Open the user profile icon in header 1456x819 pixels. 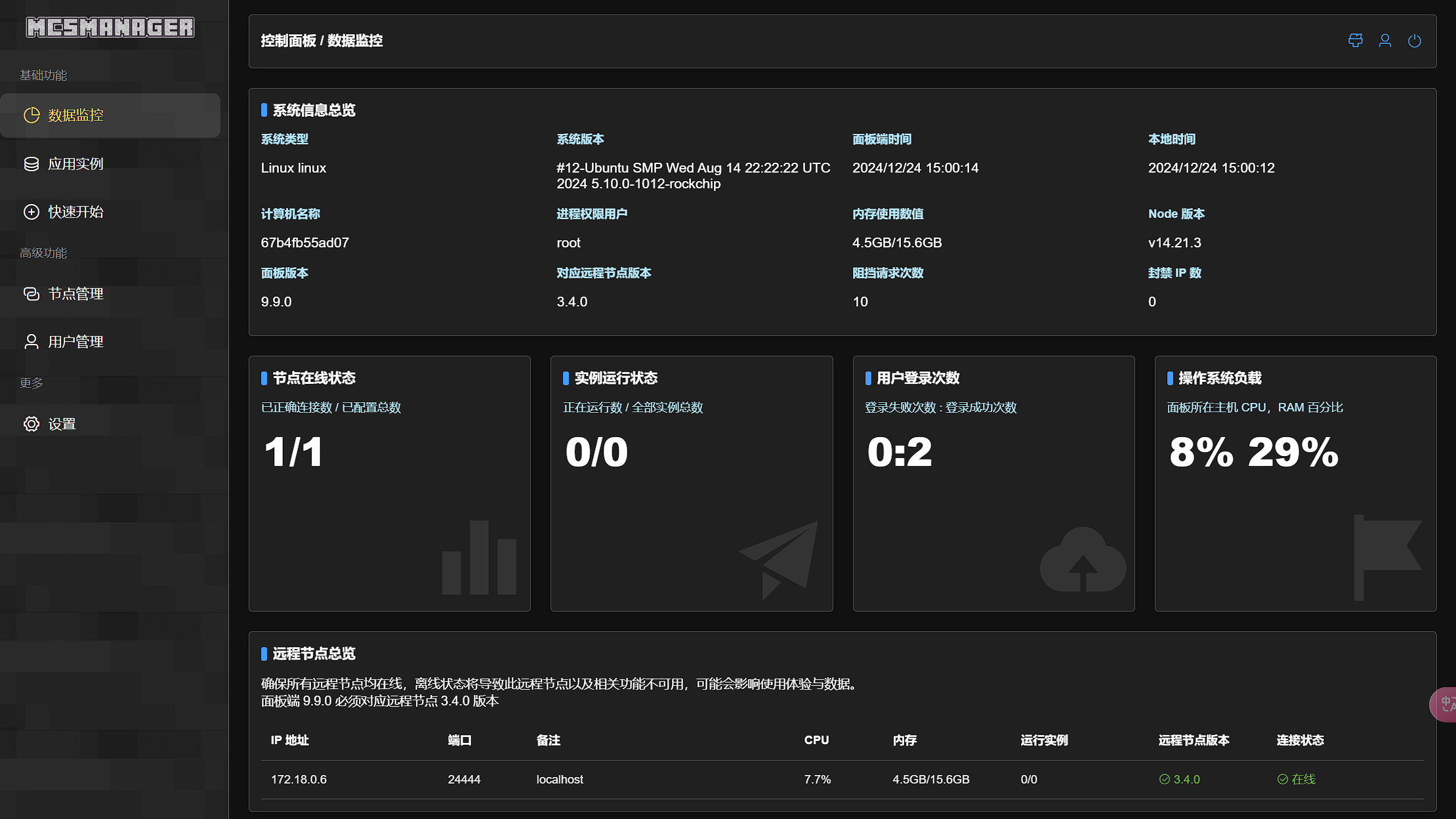(1384, 41)
